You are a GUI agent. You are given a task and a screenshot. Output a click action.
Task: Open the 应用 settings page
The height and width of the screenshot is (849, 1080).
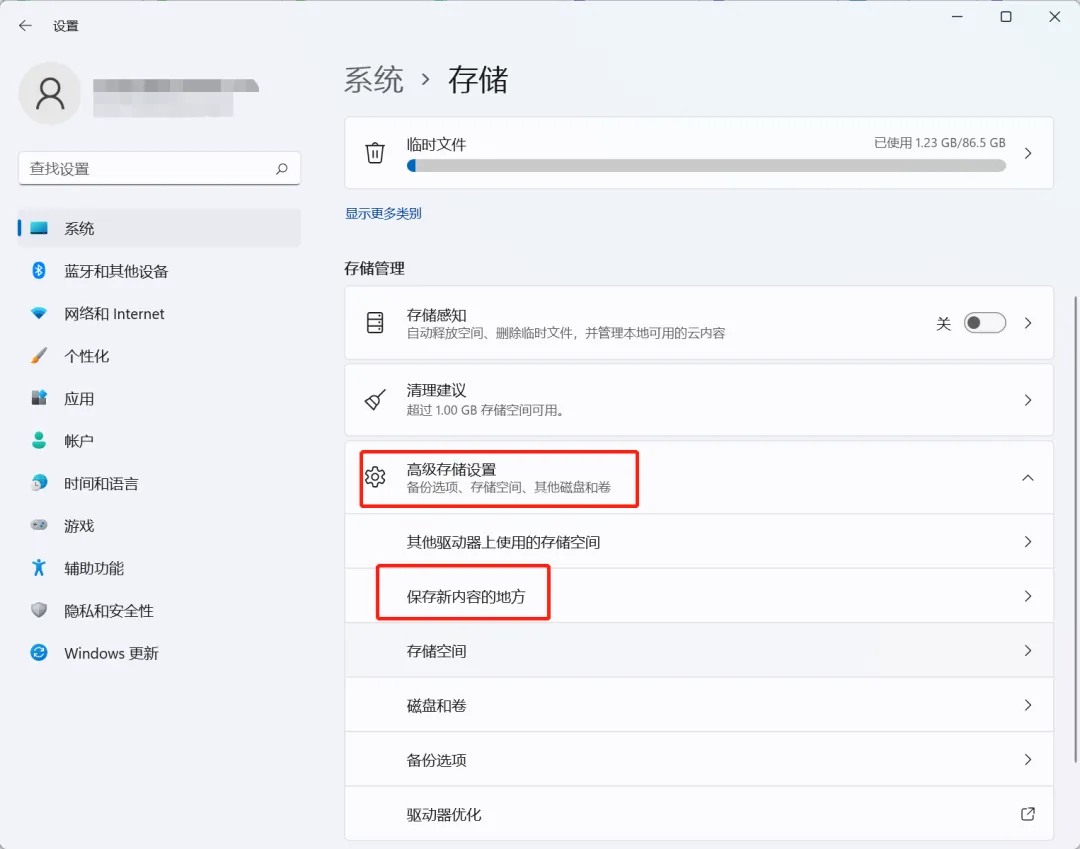click(x=159, y=398)
